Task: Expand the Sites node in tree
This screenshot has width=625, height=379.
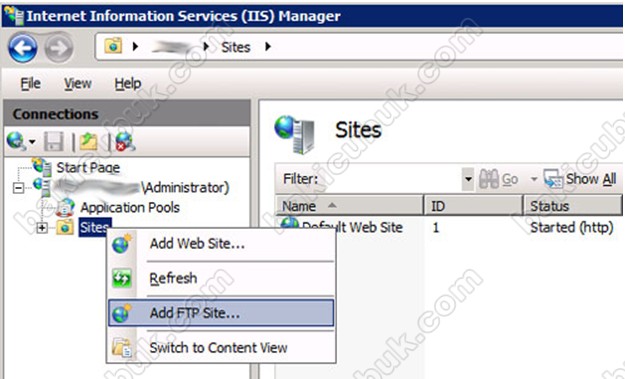Action: (42, 228)
